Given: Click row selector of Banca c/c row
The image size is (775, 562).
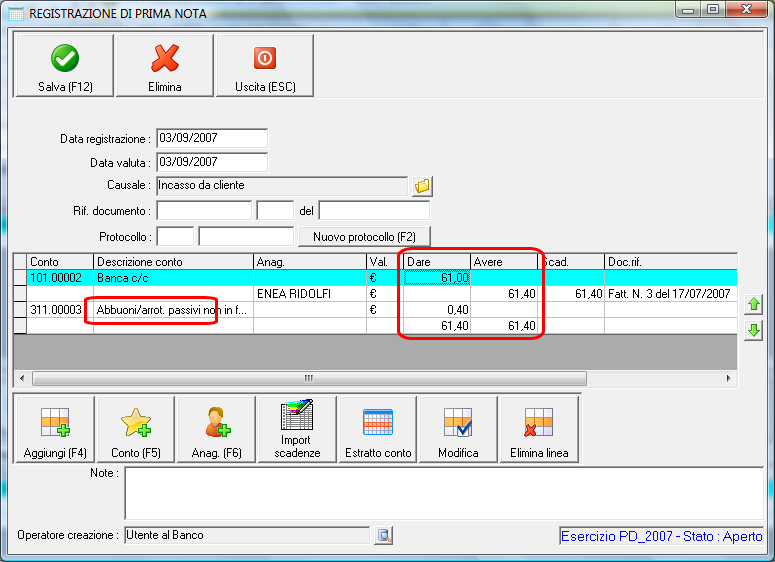Looking at the screenshot, I should [20, 278].
